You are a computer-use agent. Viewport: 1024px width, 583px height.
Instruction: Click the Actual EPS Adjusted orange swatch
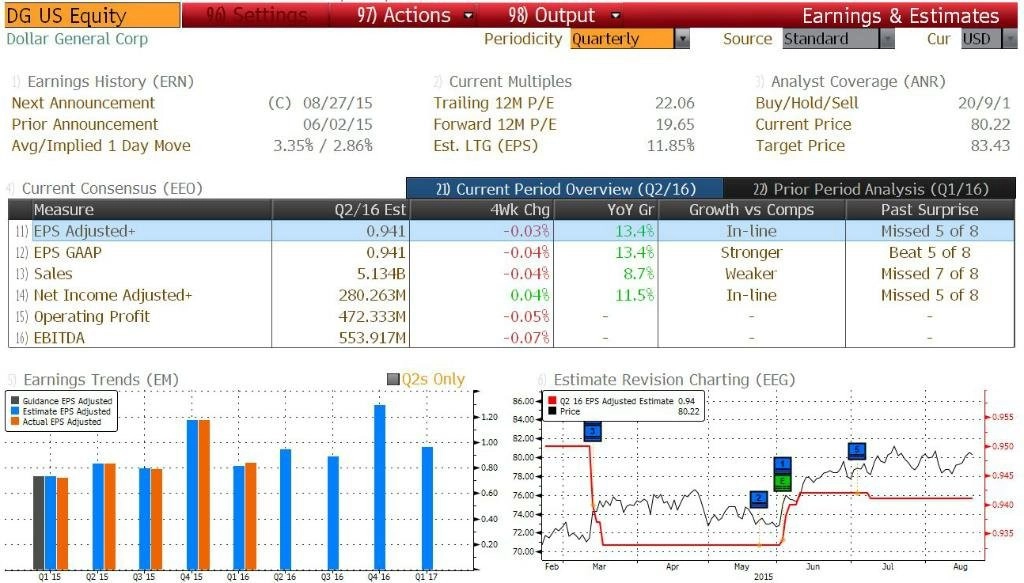14,422
